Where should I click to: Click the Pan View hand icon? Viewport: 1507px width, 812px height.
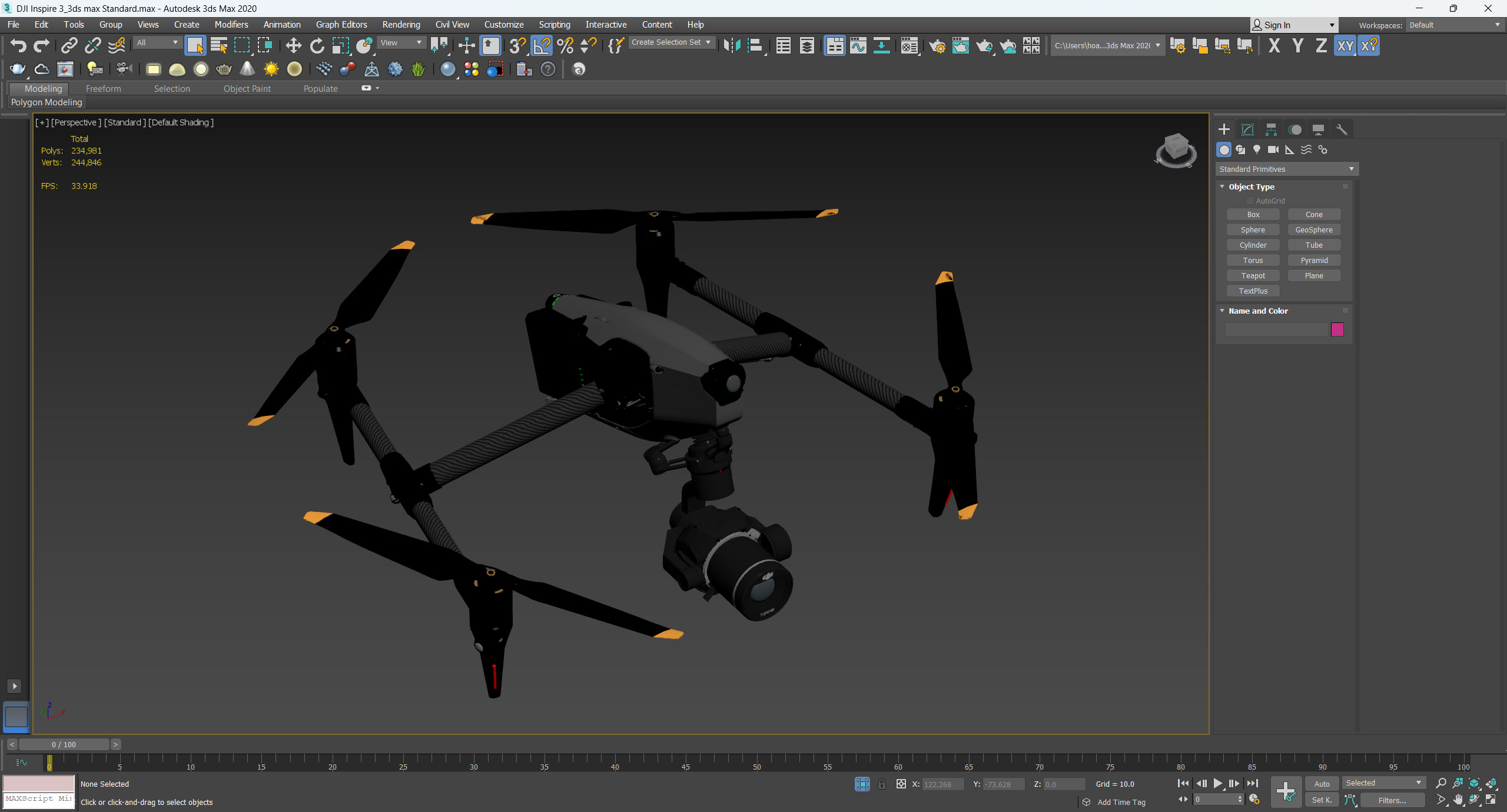[x=1458, y=800]
